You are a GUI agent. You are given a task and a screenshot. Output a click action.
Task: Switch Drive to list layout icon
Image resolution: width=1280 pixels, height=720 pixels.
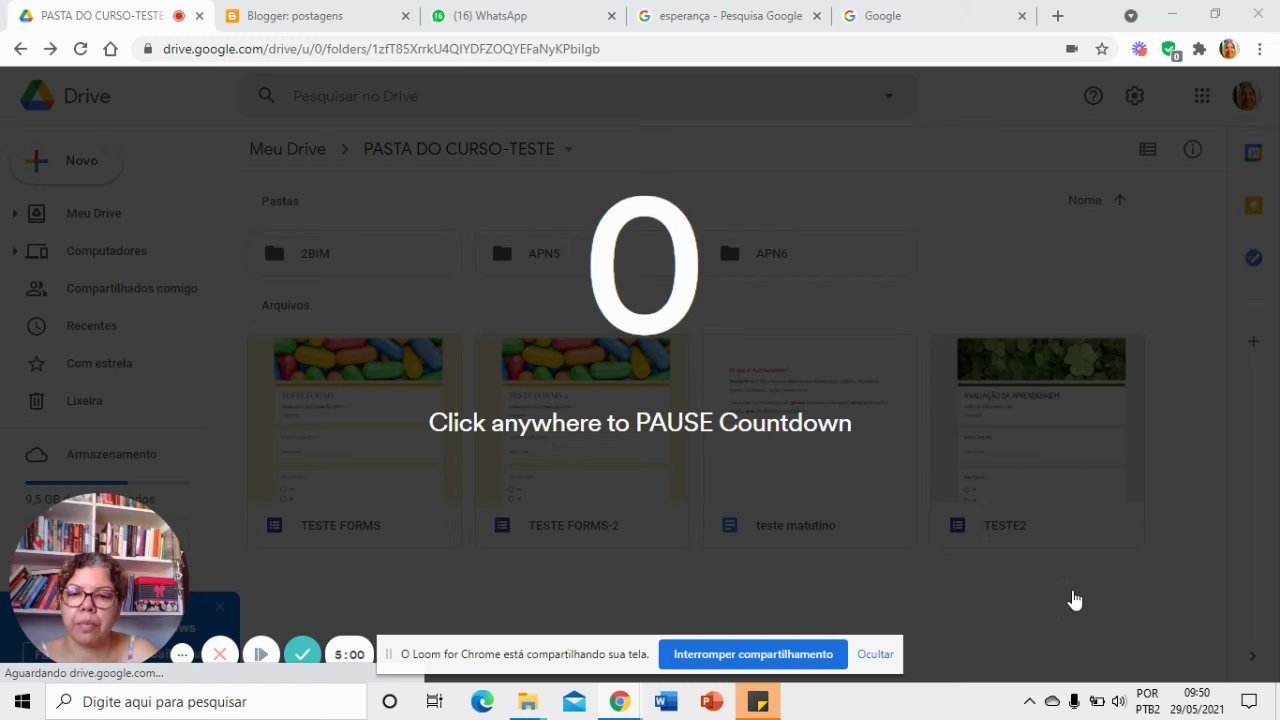[1148, 149]
